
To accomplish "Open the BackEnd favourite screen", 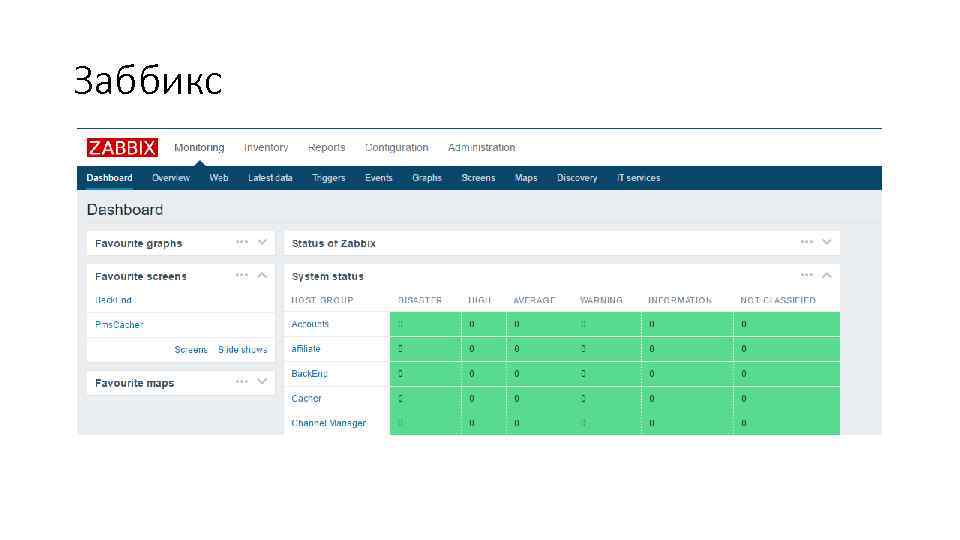I will coord(114,300).
